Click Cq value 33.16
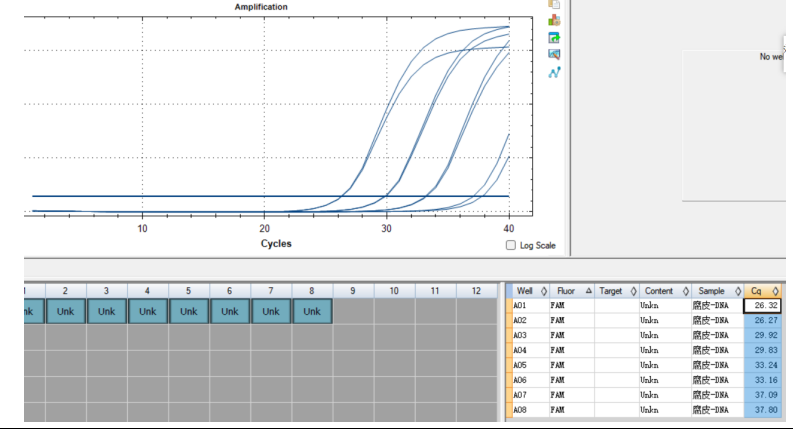Image resolution: width=793 pixels, height=430 pixels. pyautogui.click(x=763, y=380)
